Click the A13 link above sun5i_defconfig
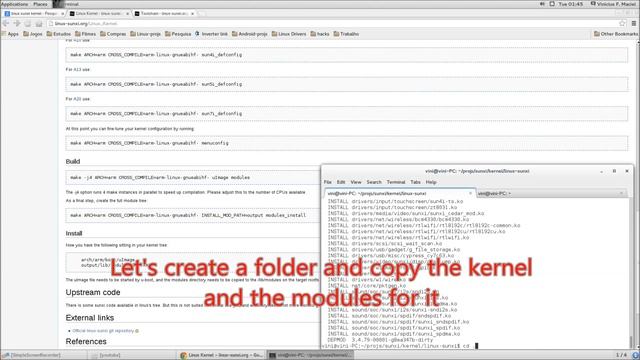 [x=77, y=69]
